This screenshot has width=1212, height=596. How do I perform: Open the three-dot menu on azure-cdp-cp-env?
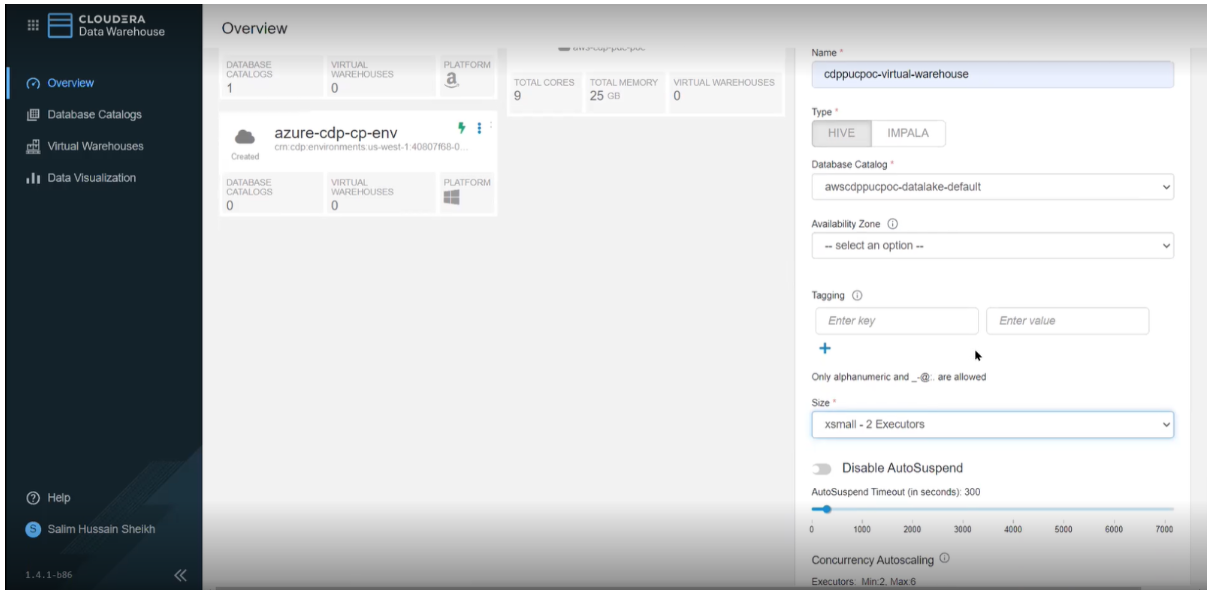pyautogui.click(x=479, y=127)
